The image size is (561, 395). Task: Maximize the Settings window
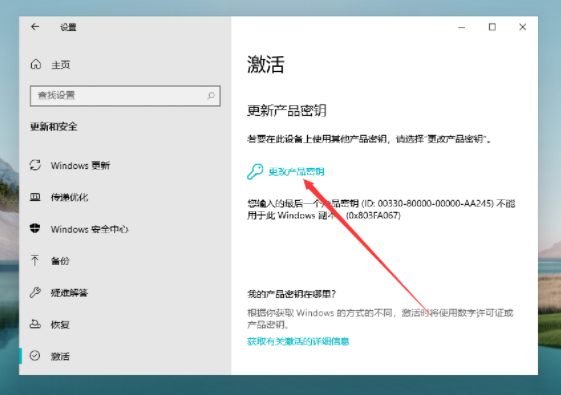492,27
